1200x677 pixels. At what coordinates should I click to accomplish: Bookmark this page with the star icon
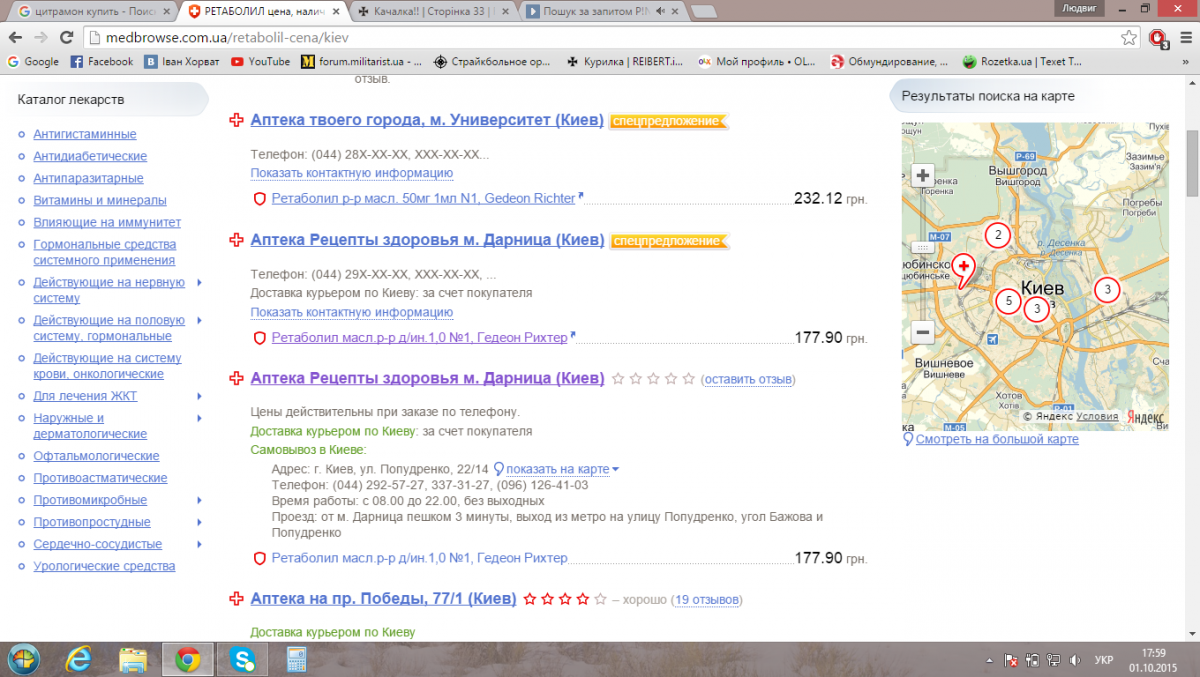coord(1129,37)
